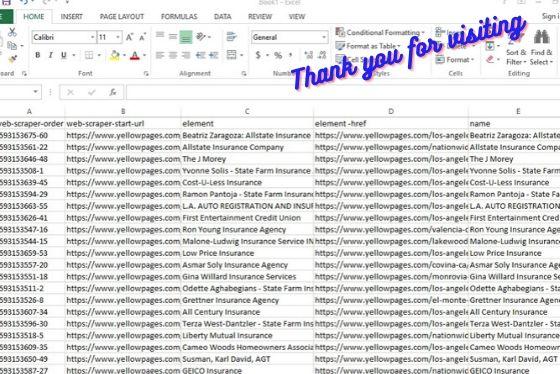The image size is (560, 374).
Task: Click the Orientation text angle icon
Action: pos(201,36)
